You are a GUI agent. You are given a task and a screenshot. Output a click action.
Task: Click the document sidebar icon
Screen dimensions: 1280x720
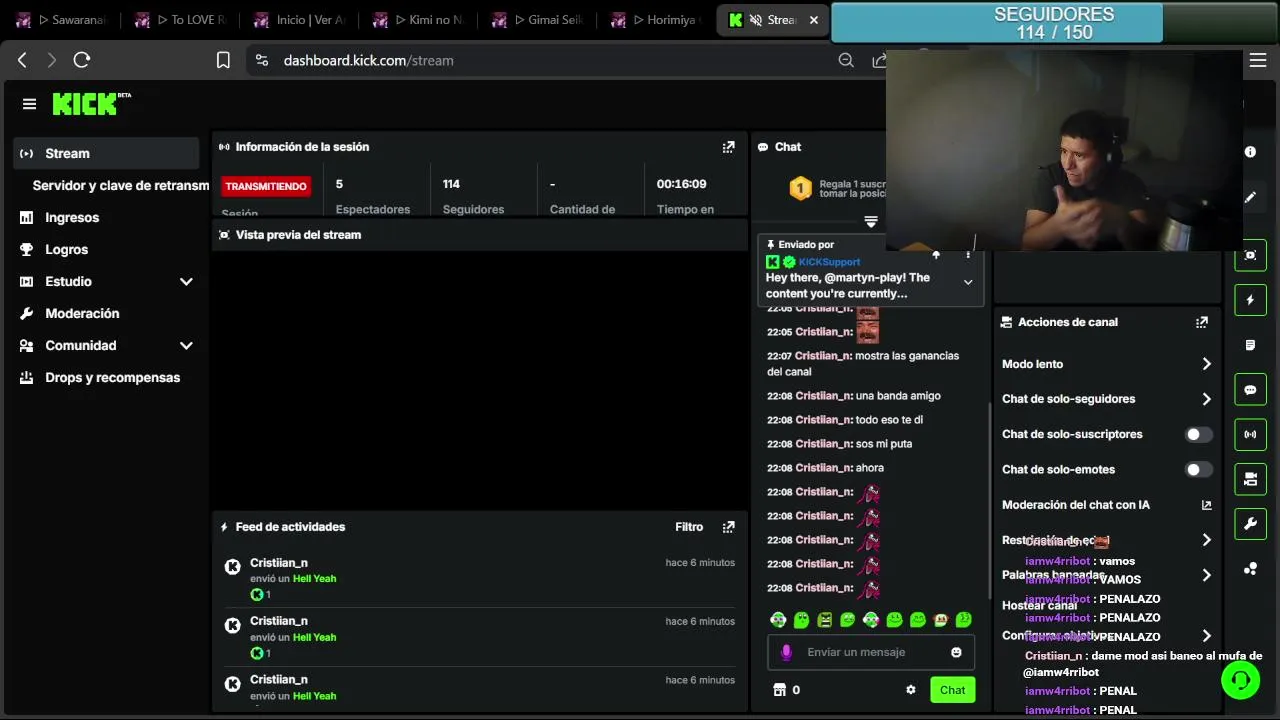(x=1250, y=345)
